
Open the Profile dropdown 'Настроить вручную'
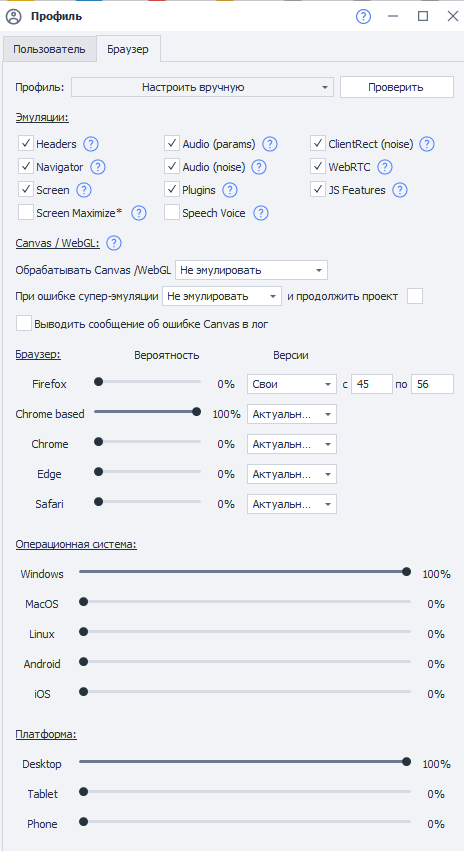(202, 87)
